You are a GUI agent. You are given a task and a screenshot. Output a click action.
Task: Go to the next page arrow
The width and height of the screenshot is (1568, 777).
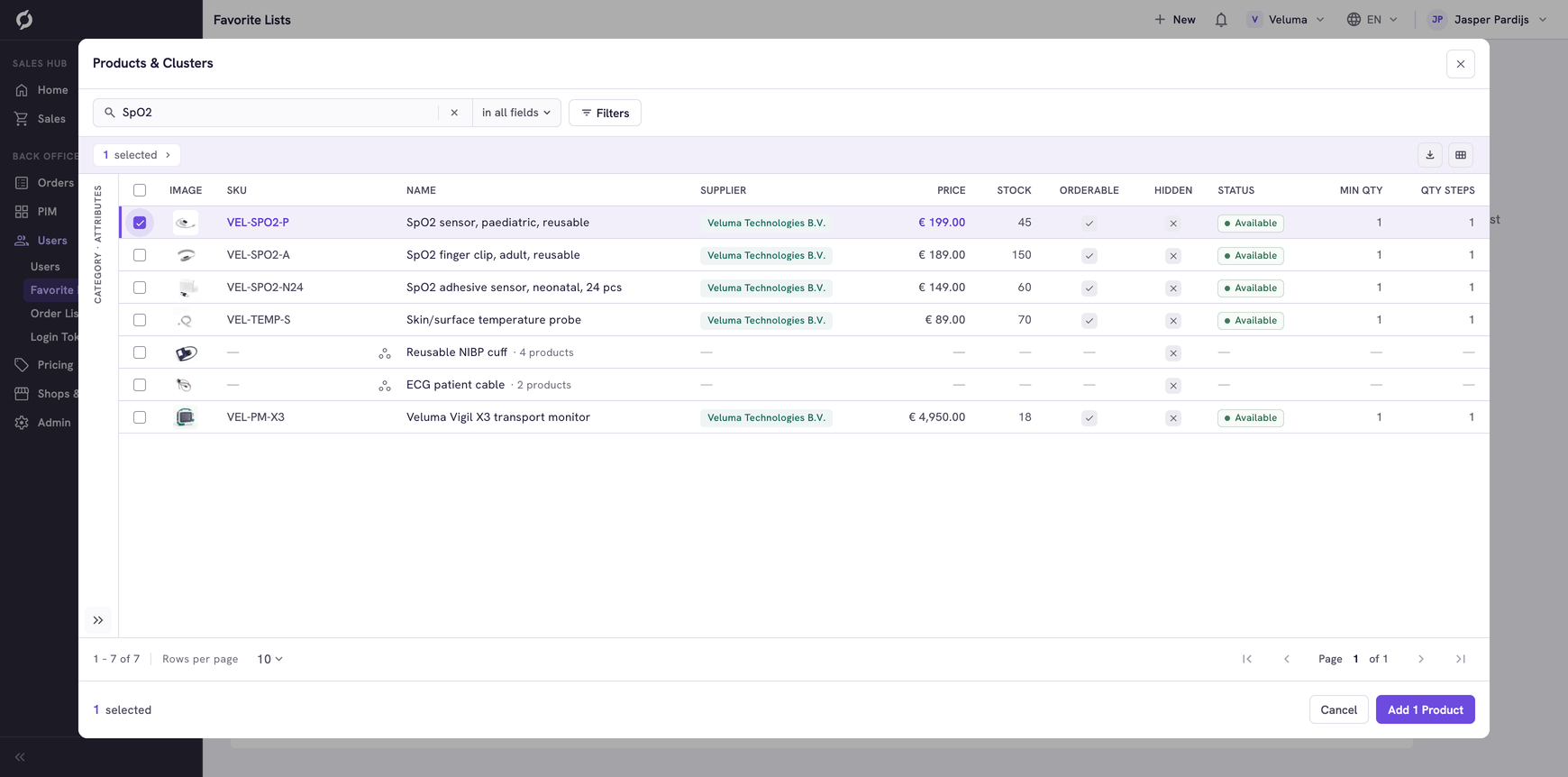click(x=1421, y=659)
